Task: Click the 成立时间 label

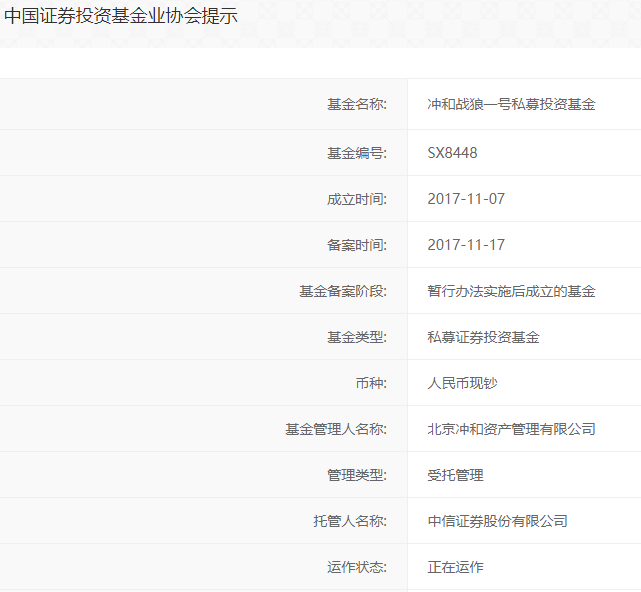Action: (356, 199)
